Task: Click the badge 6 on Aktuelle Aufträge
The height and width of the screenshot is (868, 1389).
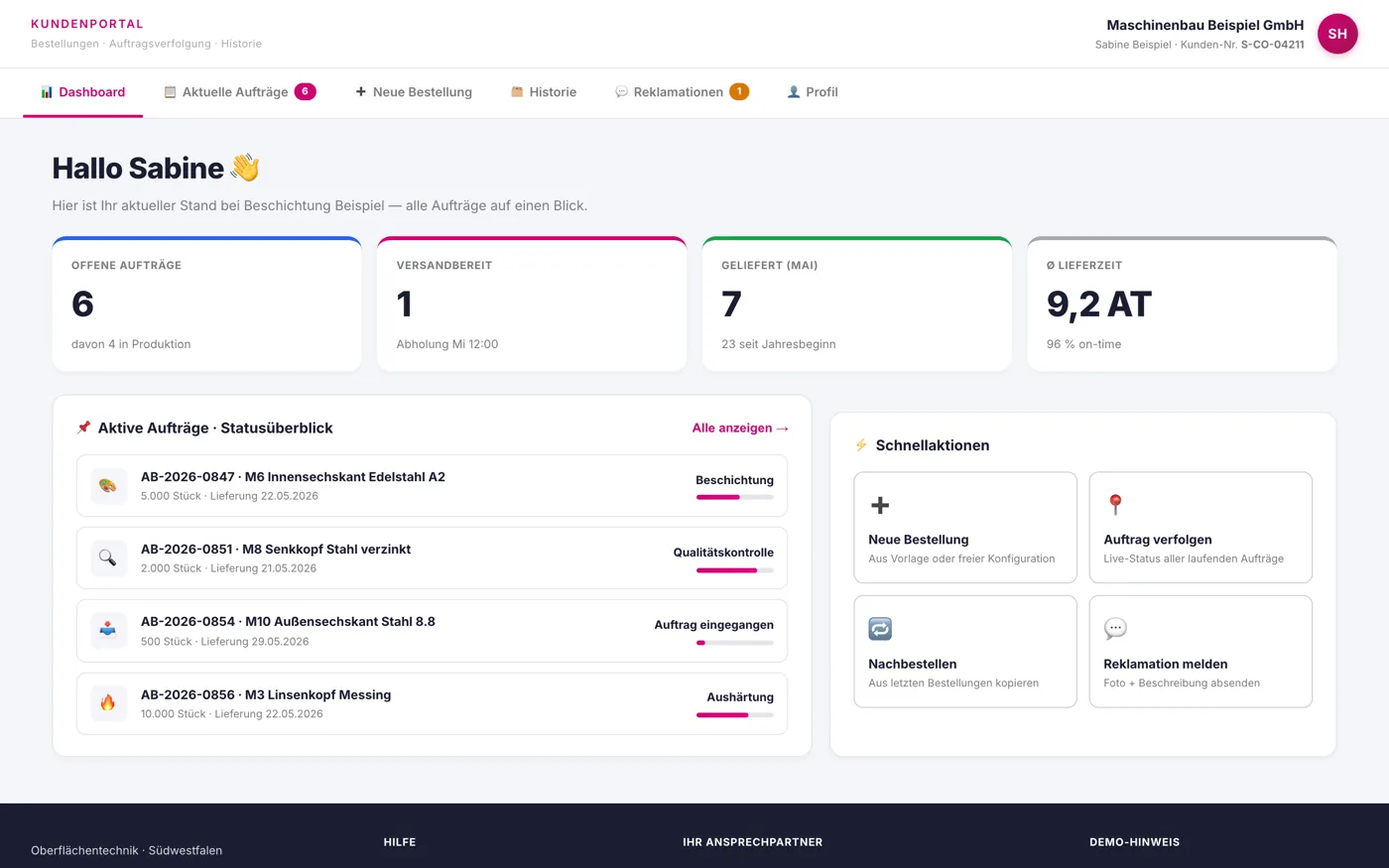Action: [305, 91]
